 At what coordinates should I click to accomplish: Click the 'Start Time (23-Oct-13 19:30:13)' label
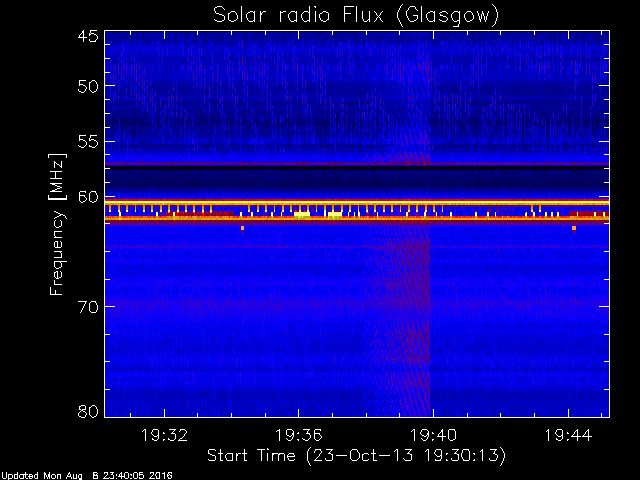pyautogui.click(x=356, y=456)
